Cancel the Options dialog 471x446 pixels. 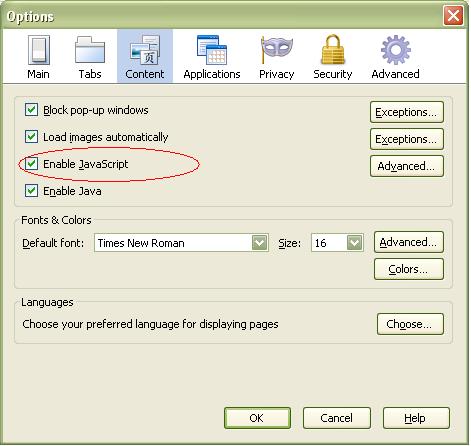click(337, 418)
